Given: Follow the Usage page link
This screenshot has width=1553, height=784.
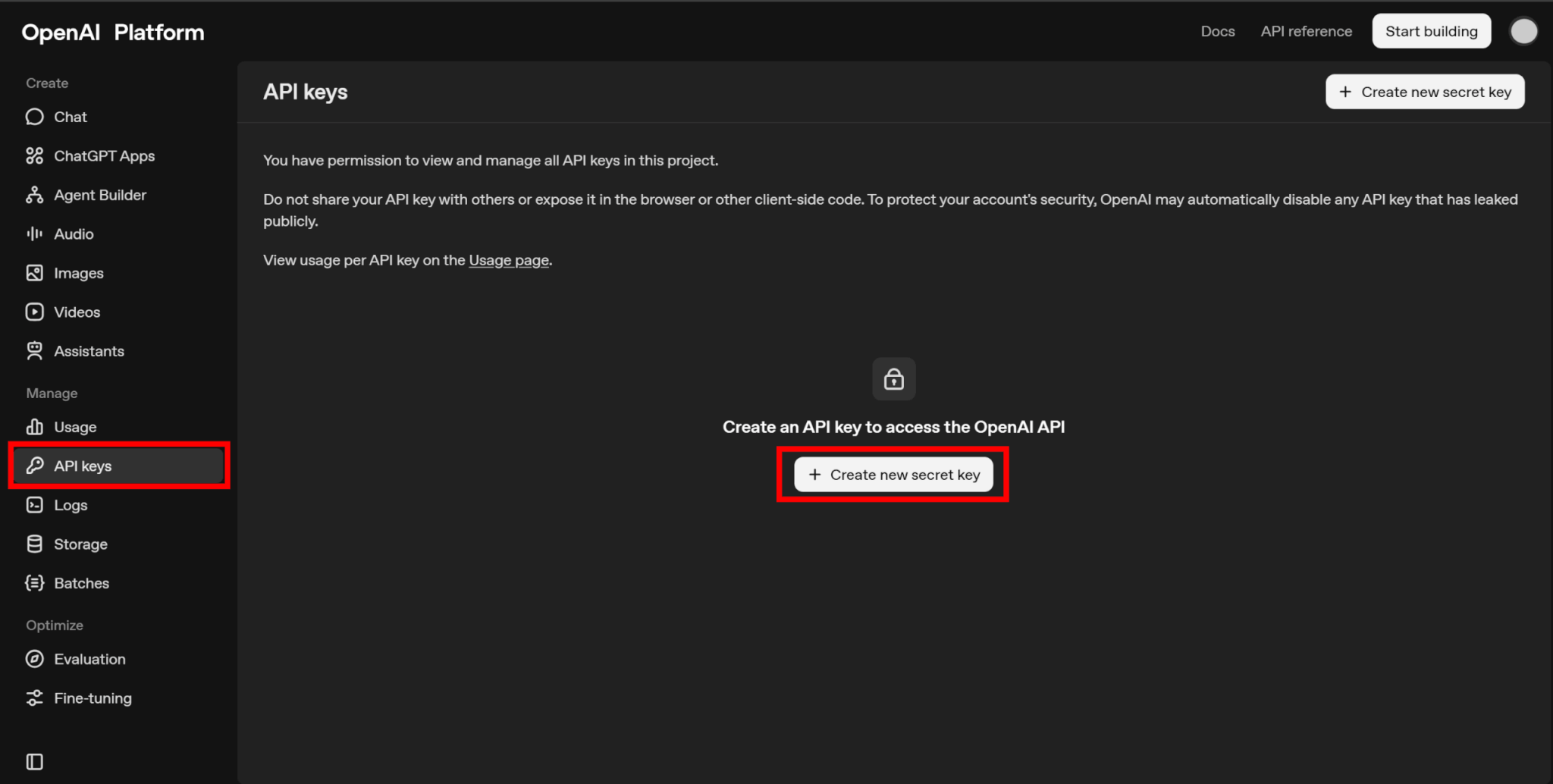Looking at the screenshot, I should click(508, 260).
